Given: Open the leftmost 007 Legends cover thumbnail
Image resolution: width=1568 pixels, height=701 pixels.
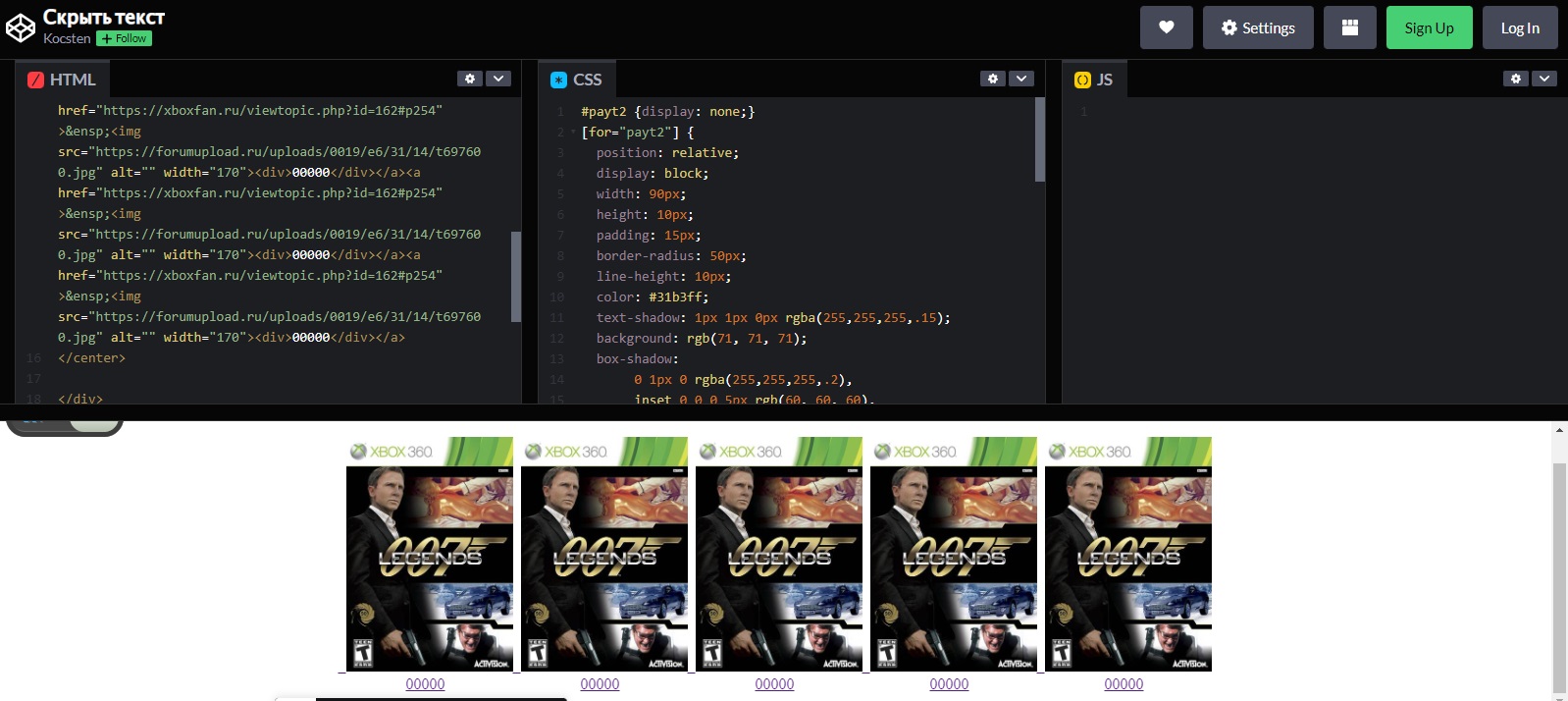Looking at the screenshot, I should pyautogui.click(x=430, y=555).
